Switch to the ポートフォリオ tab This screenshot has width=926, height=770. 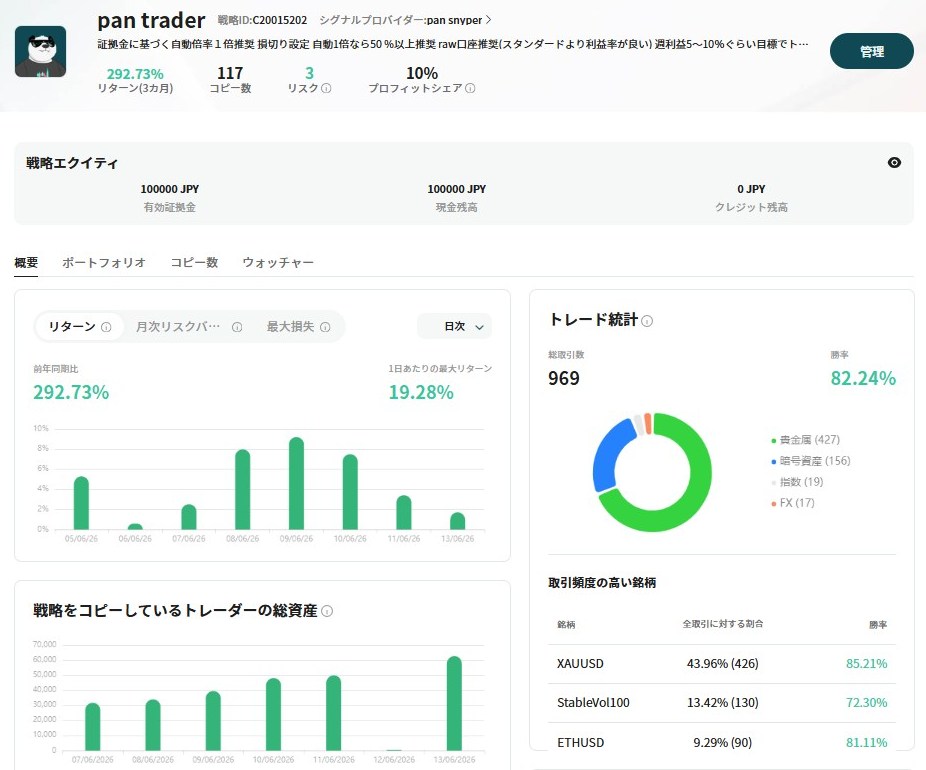pos(104,262)
